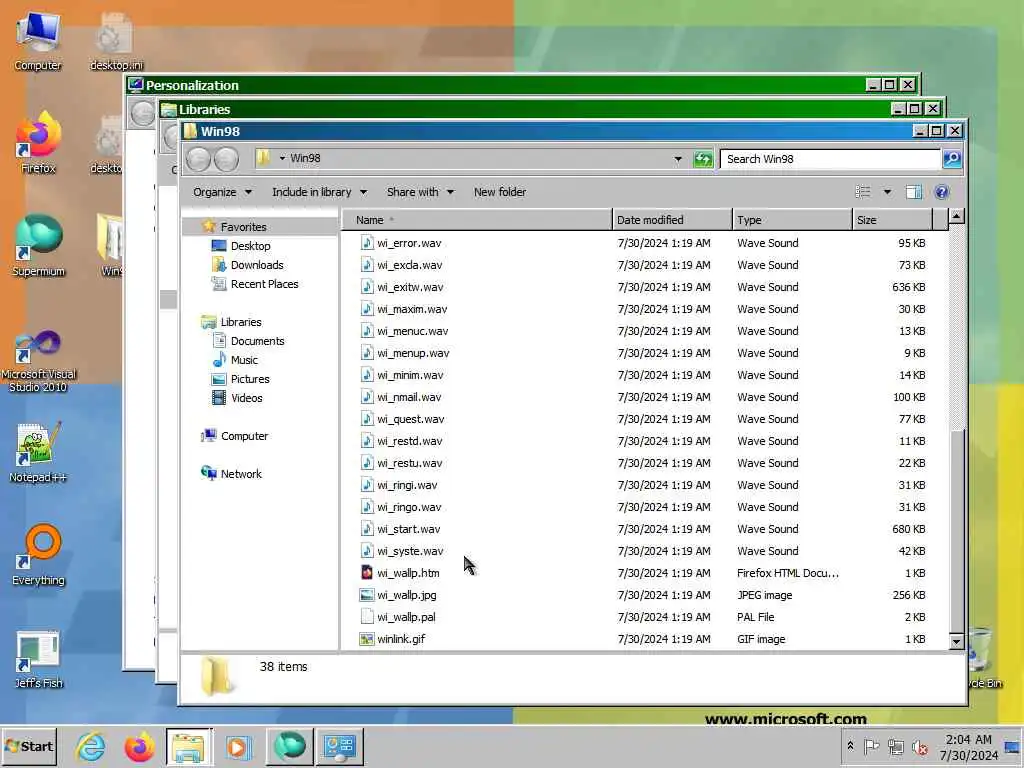1024x768 pixels.
Task: Select Libraries in navigation pane
Action: pyautogui.click(x=240, y=322)
